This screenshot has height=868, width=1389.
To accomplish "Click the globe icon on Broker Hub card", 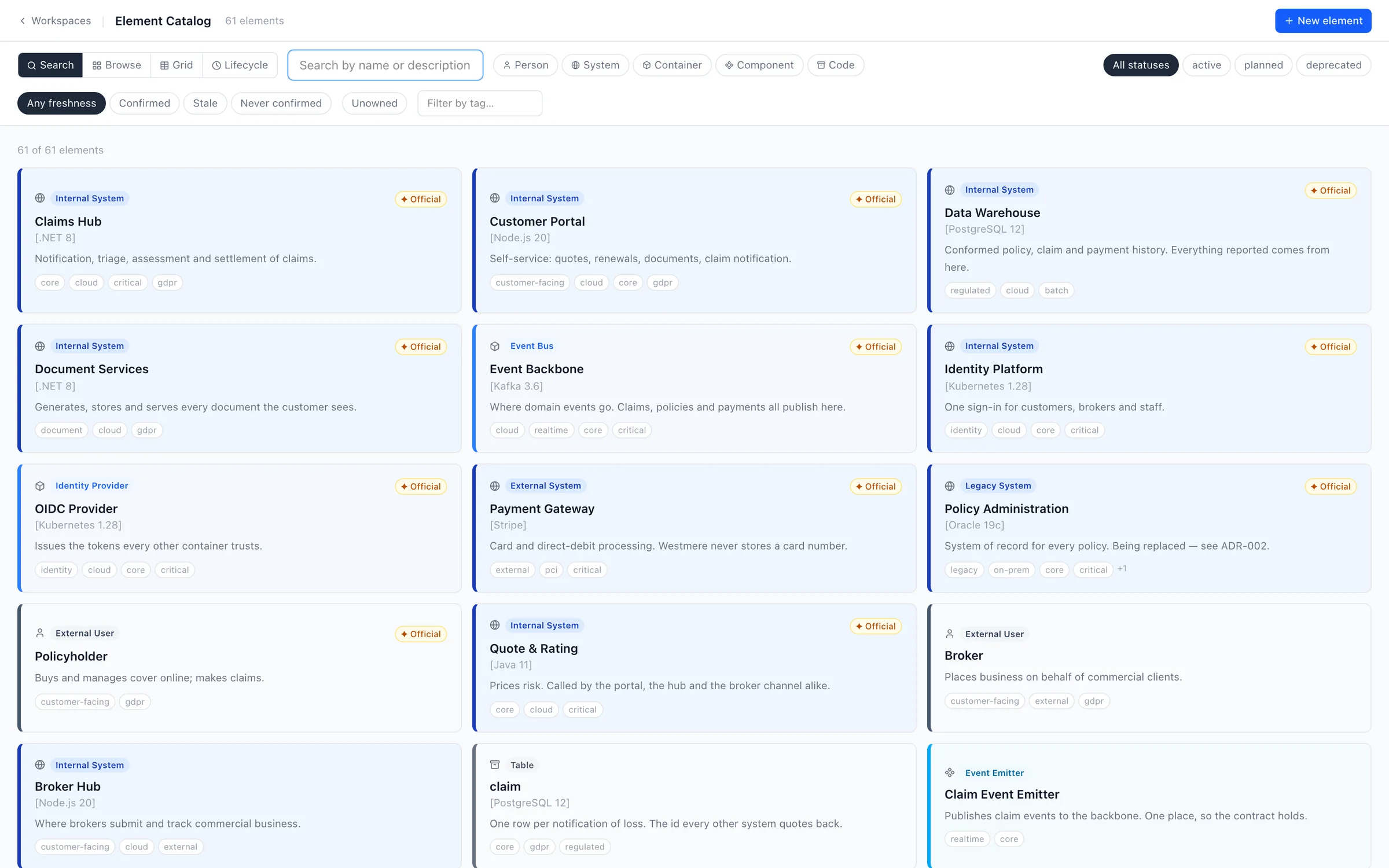I will point(40,765).
